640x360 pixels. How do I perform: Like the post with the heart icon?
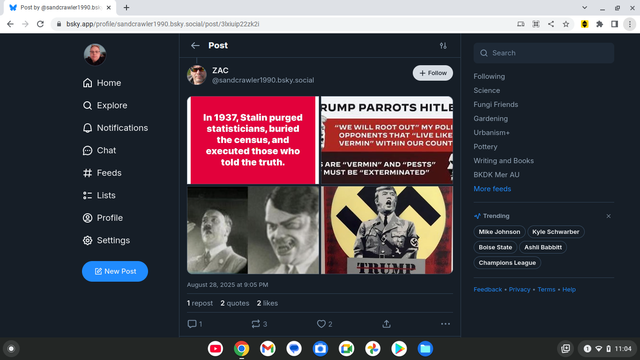[x=321, y=324]
